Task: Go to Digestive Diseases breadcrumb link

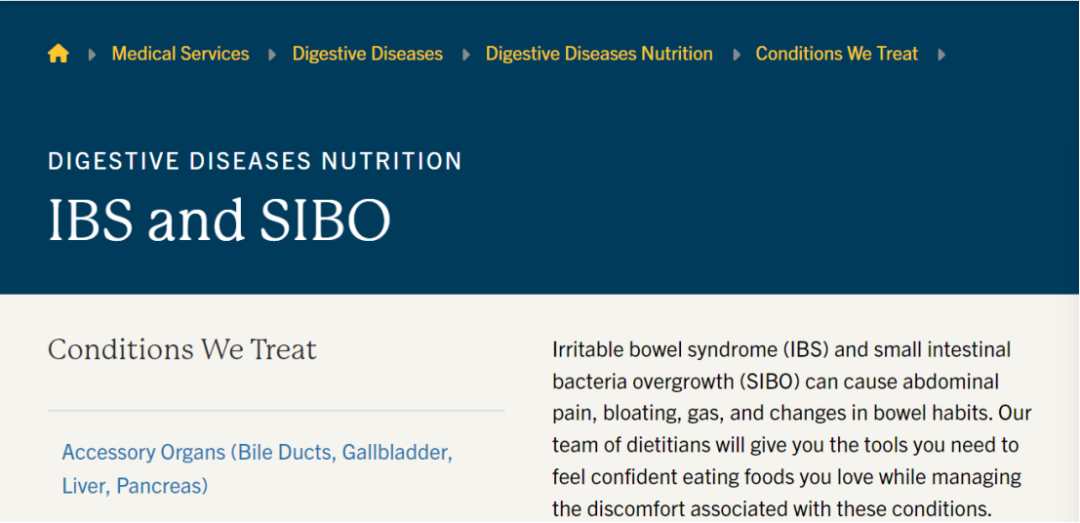Action: click(x=367, y=54)
